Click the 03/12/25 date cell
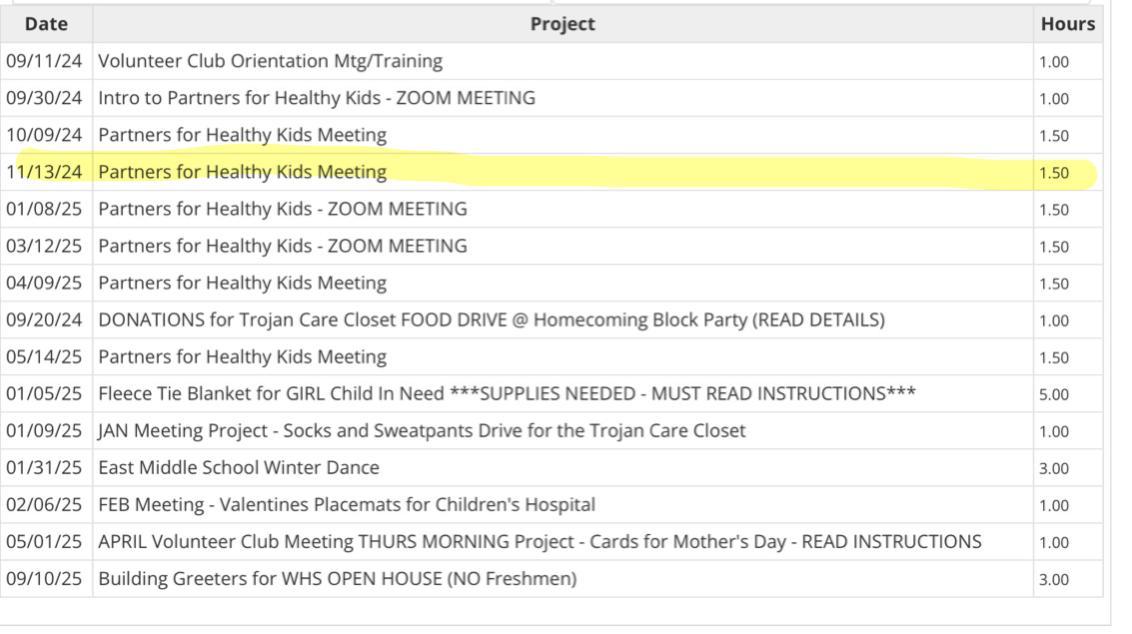Image resolution: width=1132 pixels, height=634 pixels. pos(46,246)
